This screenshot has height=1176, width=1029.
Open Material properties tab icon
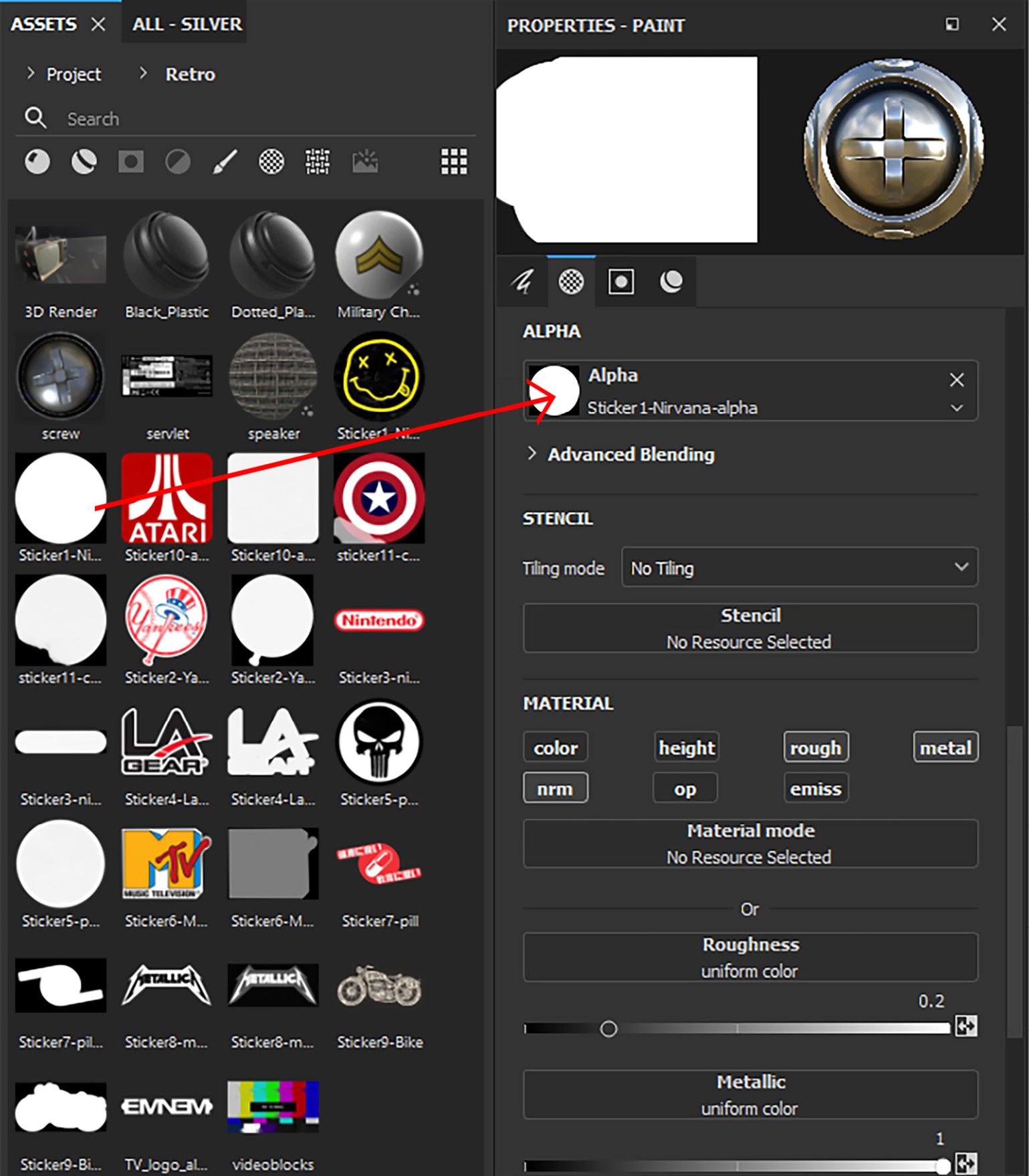coord(671,281)
